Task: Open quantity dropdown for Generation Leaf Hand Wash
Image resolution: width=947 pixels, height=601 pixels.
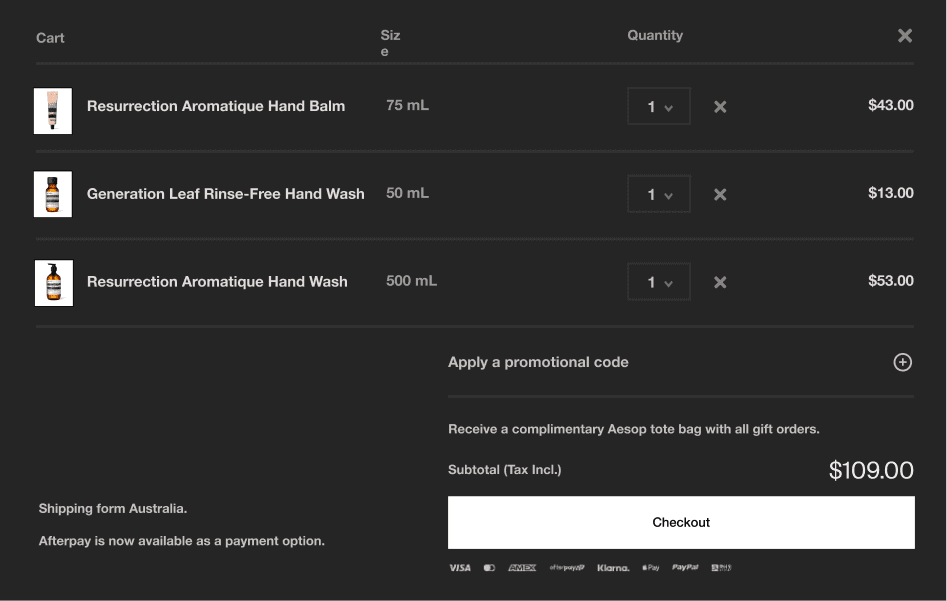Action: tap(659, 195)
